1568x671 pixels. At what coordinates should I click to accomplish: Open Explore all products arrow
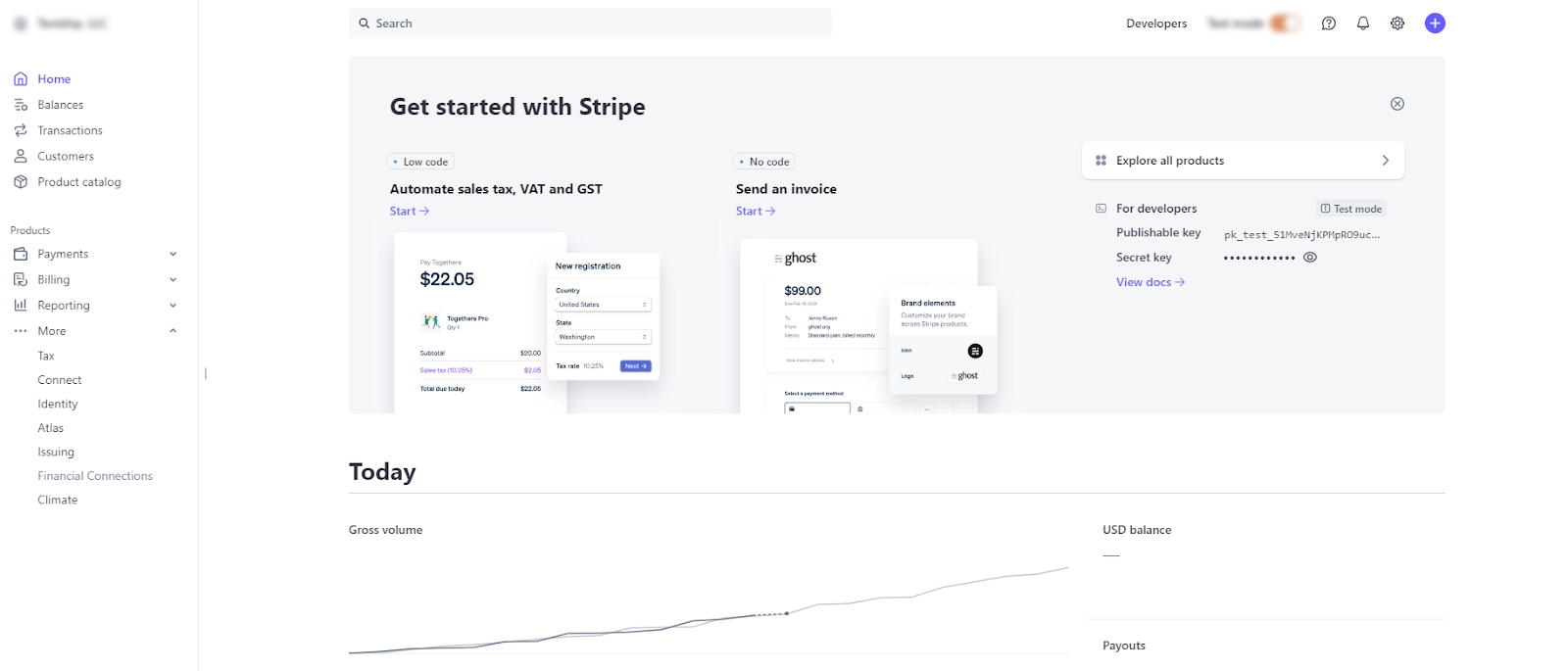[1386, 161]
